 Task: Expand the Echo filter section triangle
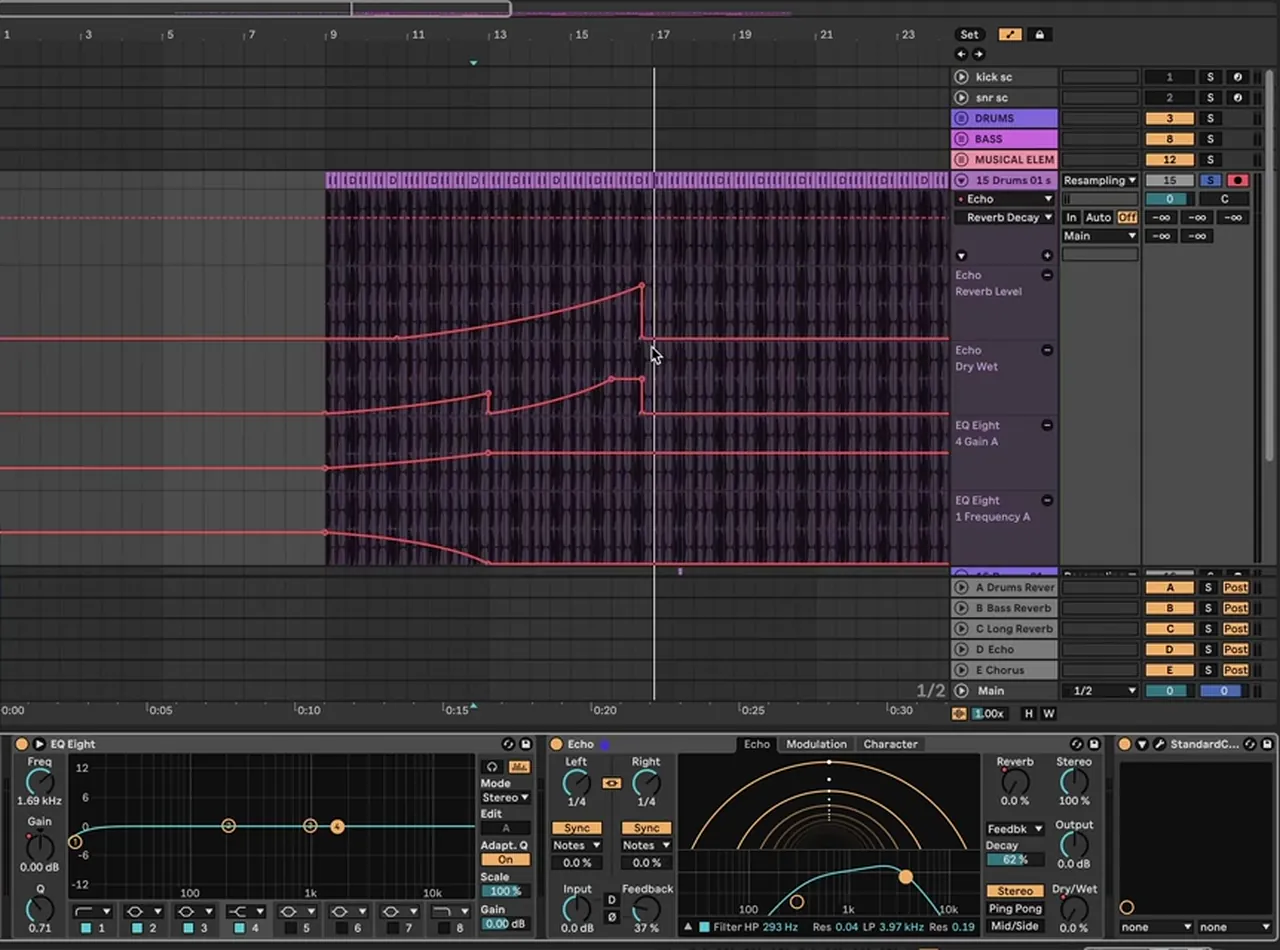point(688,927)
